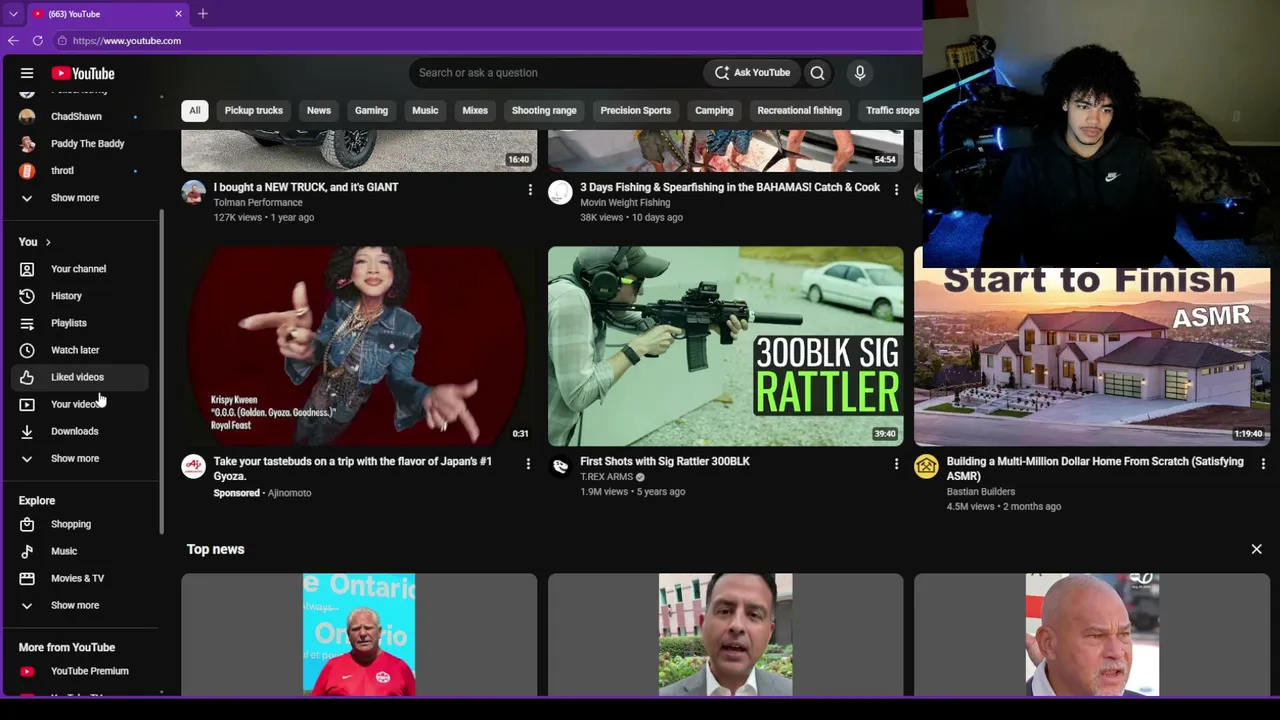Screen dimensions: 1280x720
Task: Play the Start to Finish ASMR thumbnail
Action: coord(1092,356)
